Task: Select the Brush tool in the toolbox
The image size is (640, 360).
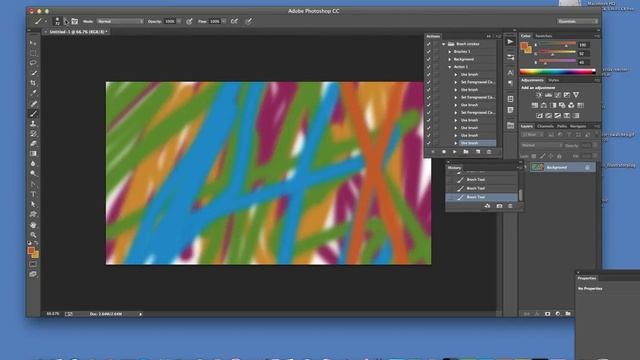Action: pos(33,113)
